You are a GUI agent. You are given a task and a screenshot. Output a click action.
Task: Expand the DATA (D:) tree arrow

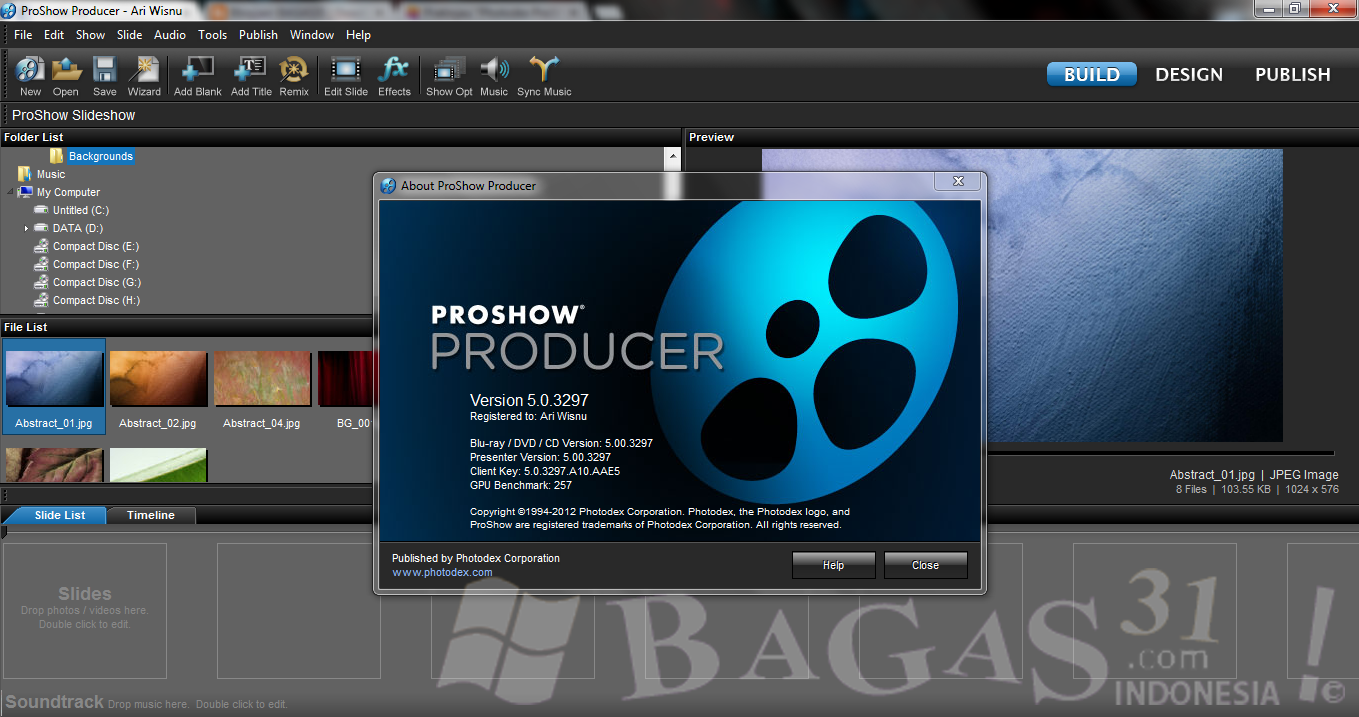point(26,228)
